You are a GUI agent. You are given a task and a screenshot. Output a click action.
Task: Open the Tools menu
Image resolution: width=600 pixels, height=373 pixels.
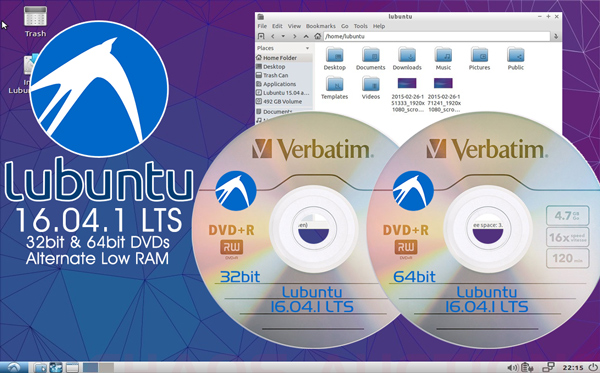(x=360, y=26)
